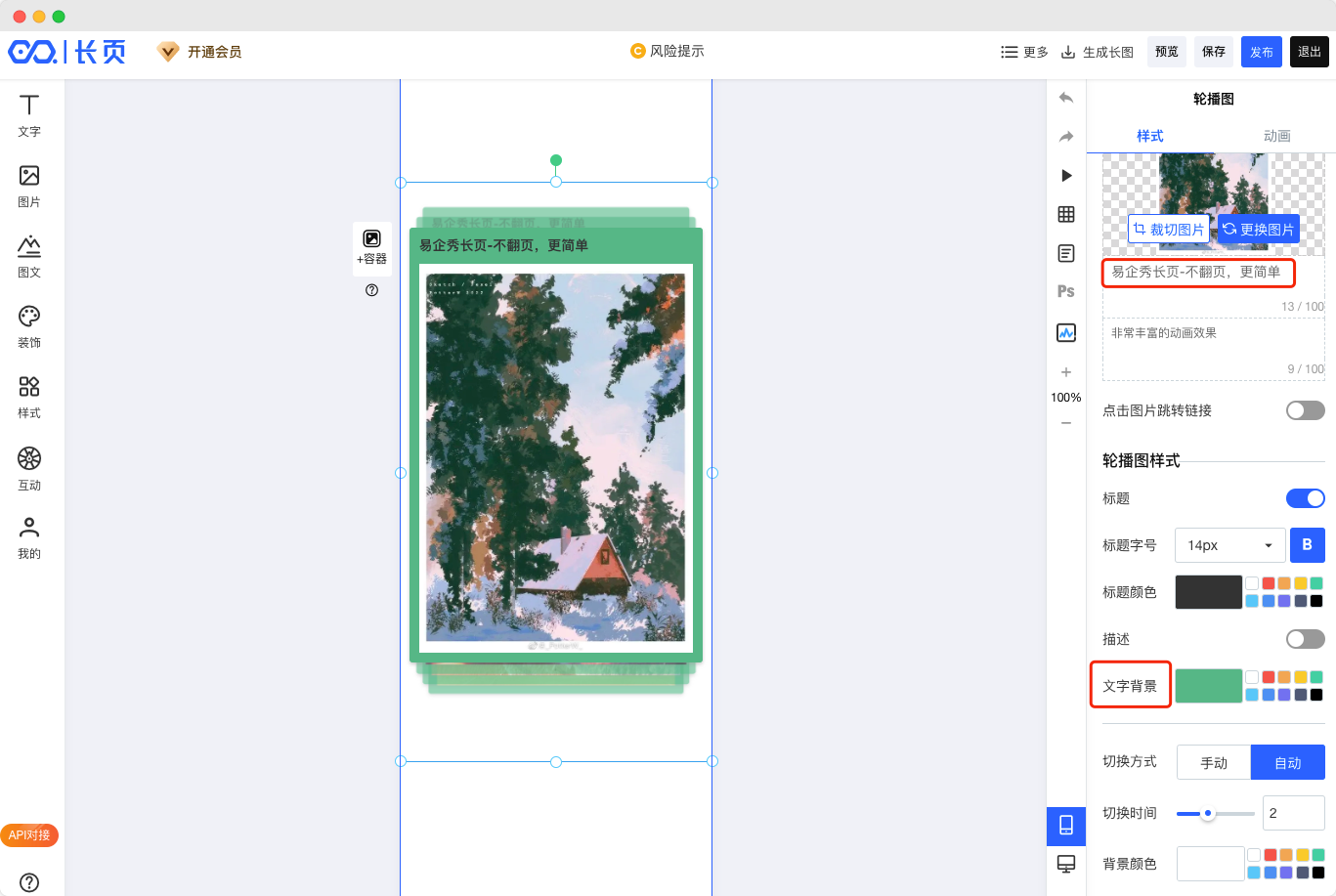
Task: Zoom in with the plus icon
Action: point(1066,372)
